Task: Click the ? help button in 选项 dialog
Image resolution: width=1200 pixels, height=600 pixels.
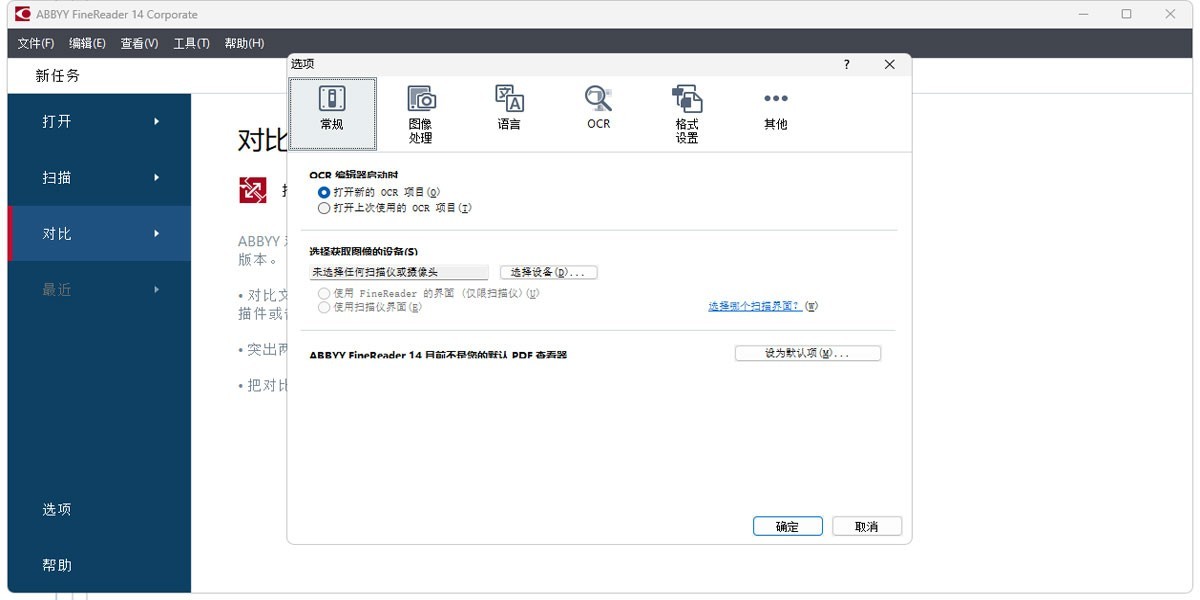Action: coord(847,64)
